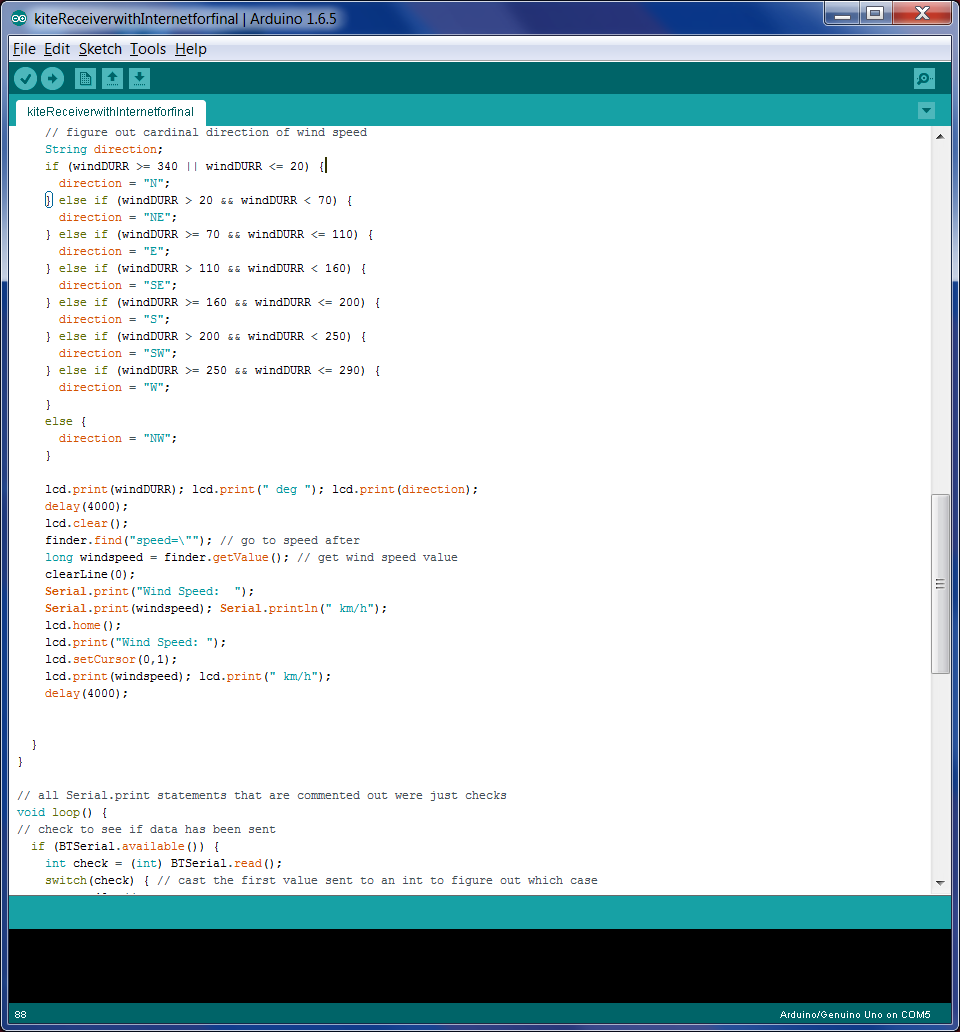
Task: Click the line number 88 in status bar
Action: [x=20, y=1015]
